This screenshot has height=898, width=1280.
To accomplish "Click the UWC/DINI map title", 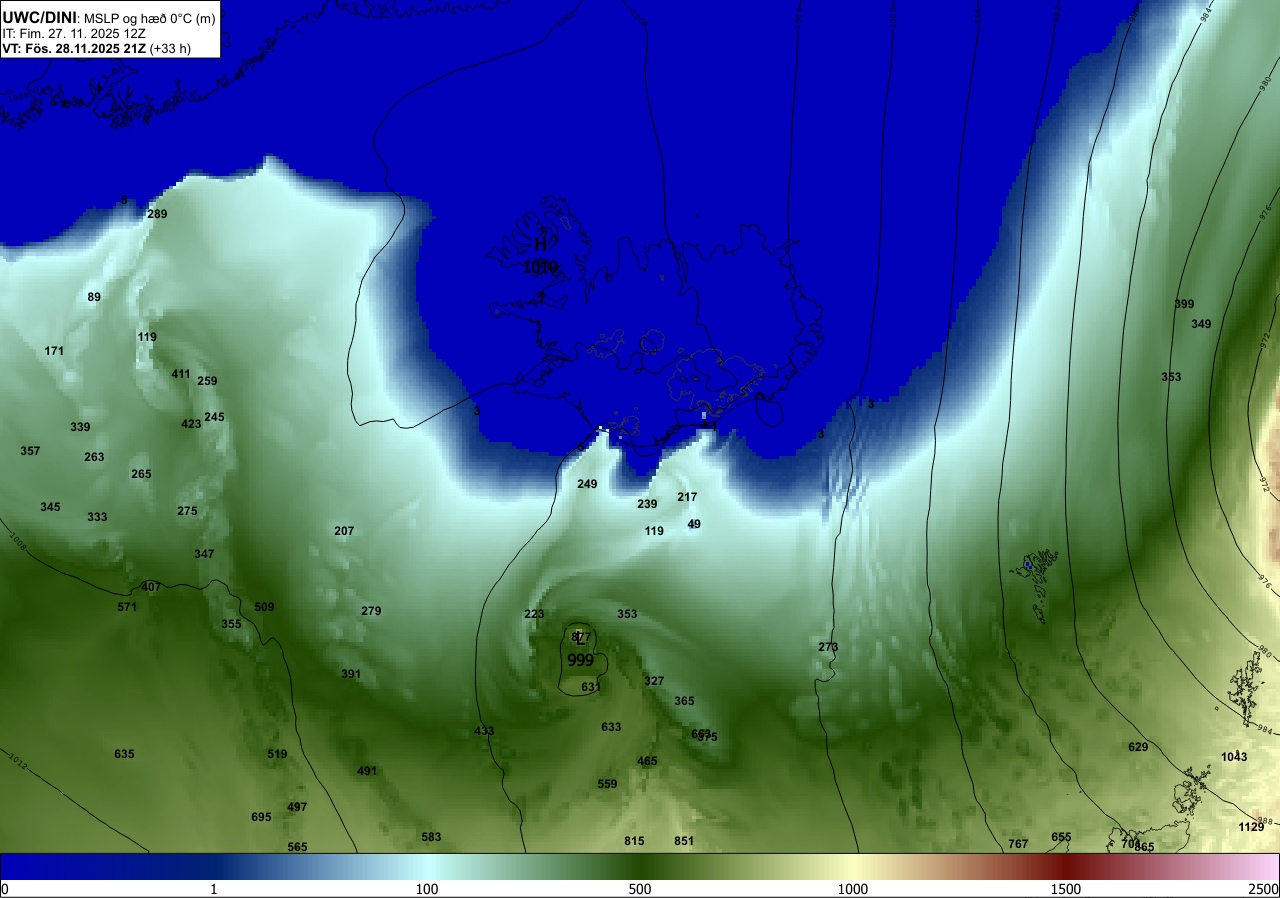I will [40, 17].
